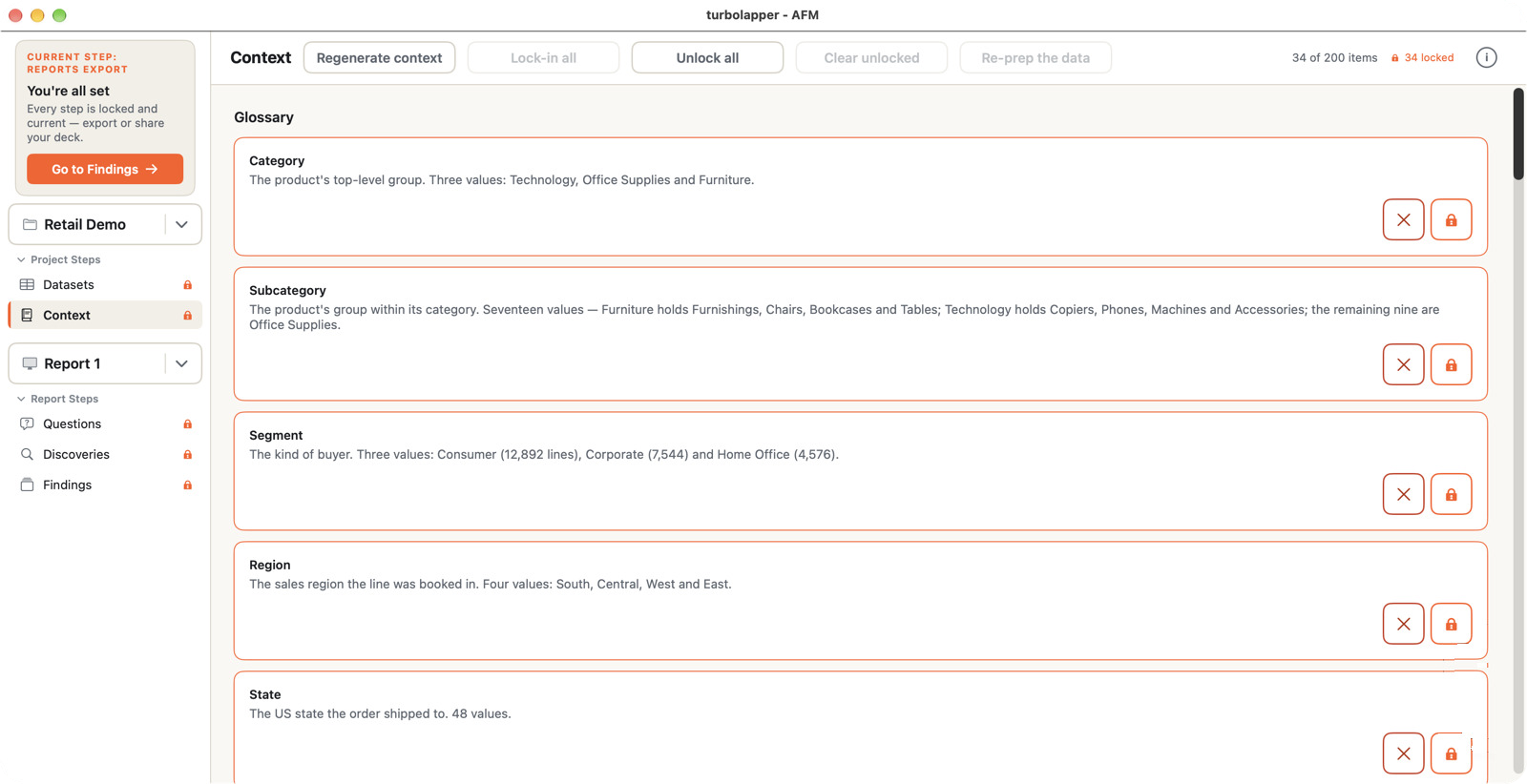The height and width of the screenshot is (784, 1527).
Task: Click Re-prep the data button
Action: 1035,57
